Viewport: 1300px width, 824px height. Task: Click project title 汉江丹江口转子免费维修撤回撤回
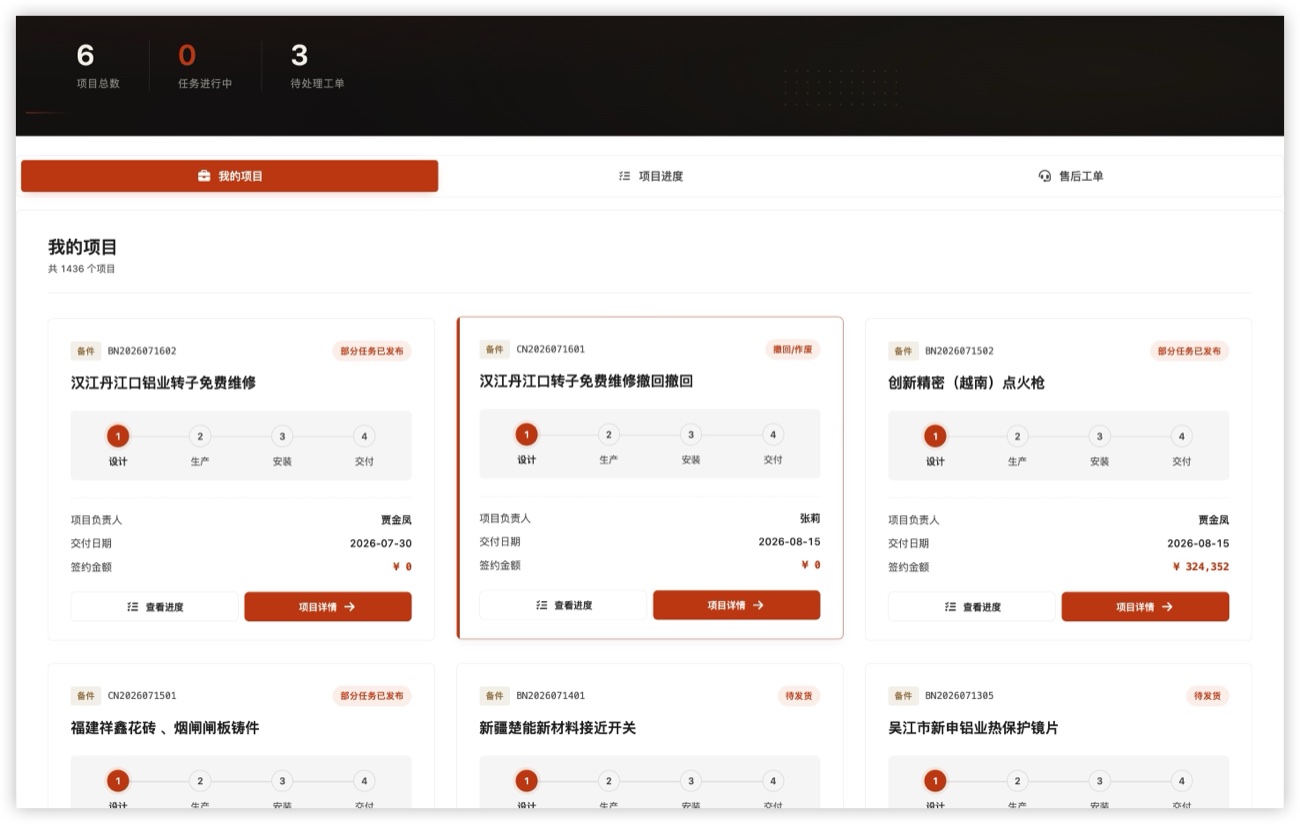586,380
